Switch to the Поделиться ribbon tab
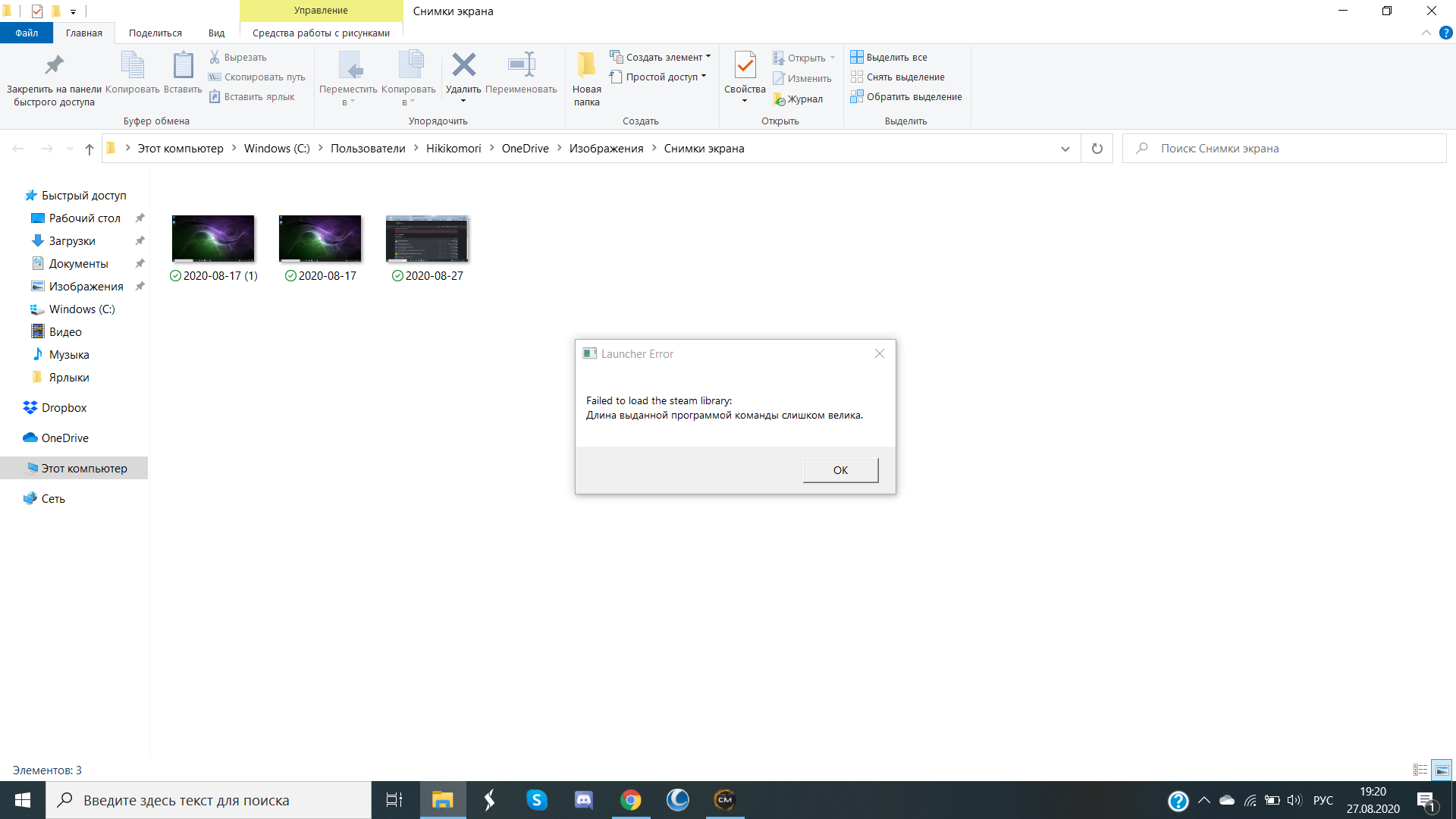Viewport: 1456px width, 819px height. [155, 33]
